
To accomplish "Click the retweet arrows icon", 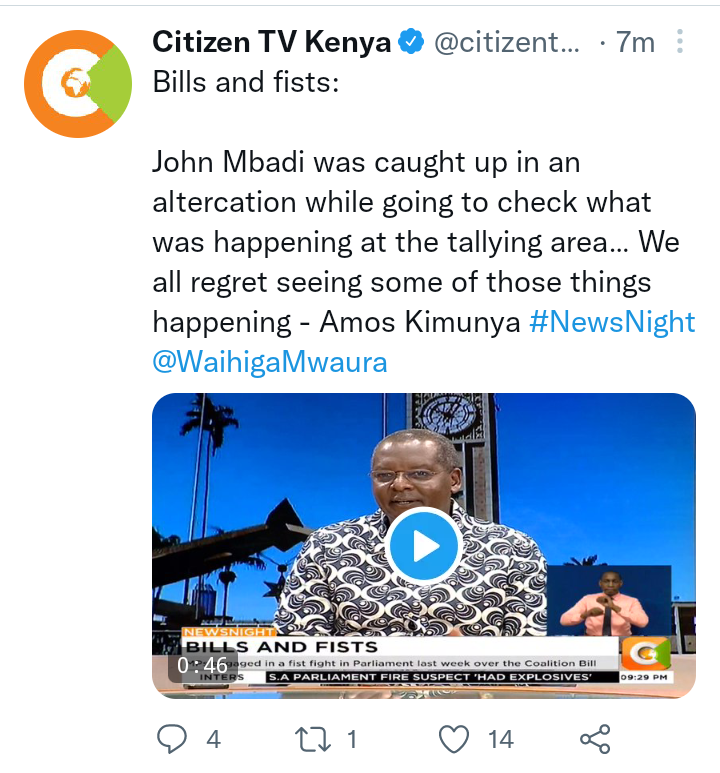I will pos(313,739).
